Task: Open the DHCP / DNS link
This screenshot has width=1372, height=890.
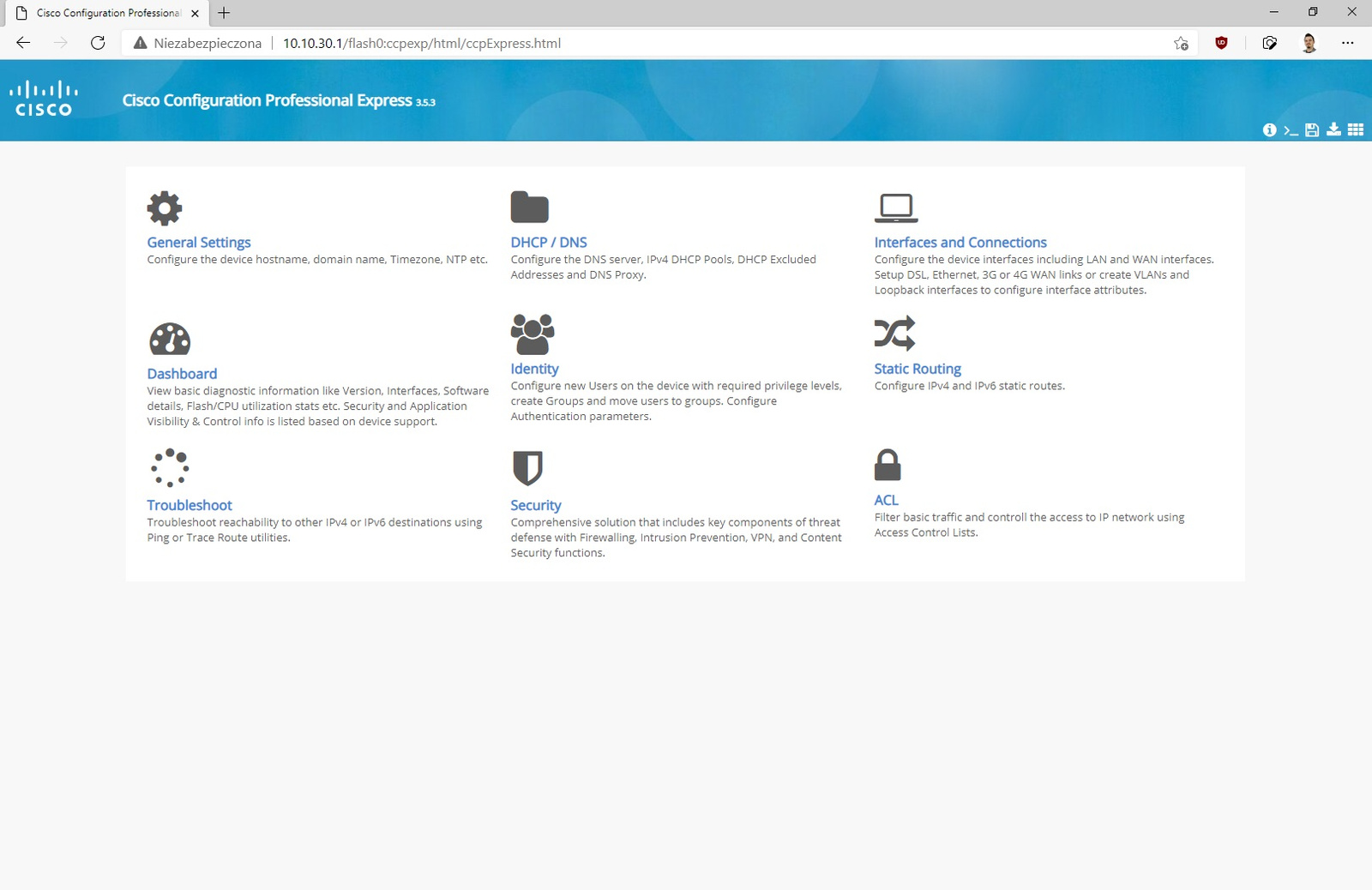Action: pyautogui.click(x=549, y=243)
